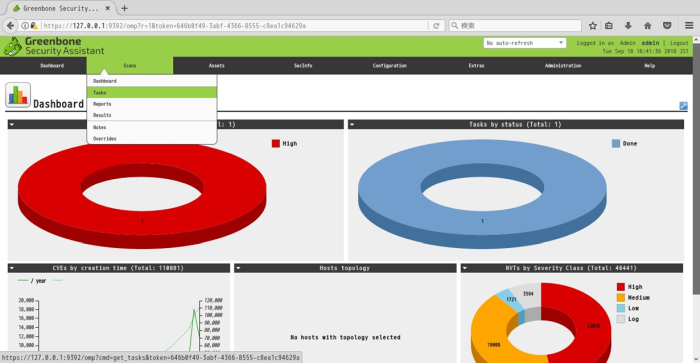The width and height of the screenshot is (700, 363).
Task: Click the Greenbone dragon logo
Action: [x=12, y=46]
